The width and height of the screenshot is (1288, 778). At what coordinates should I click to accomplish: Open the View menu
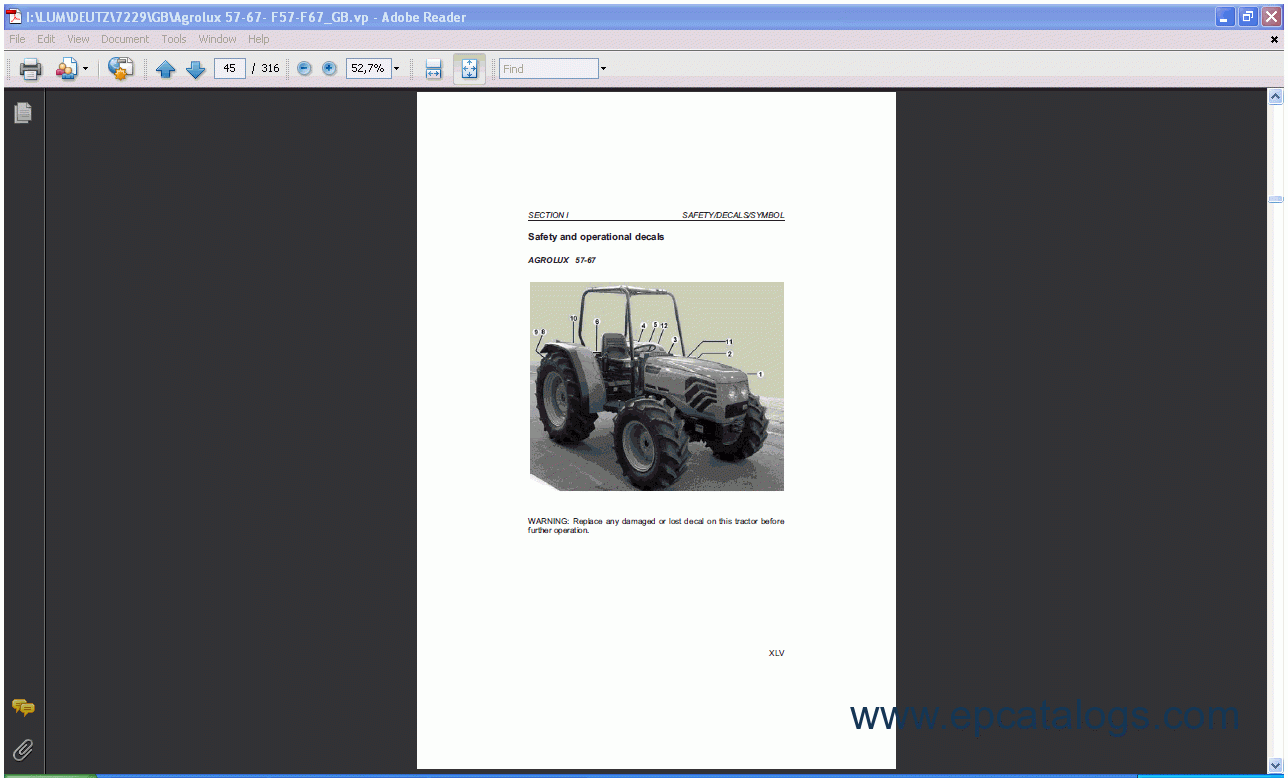78,39
